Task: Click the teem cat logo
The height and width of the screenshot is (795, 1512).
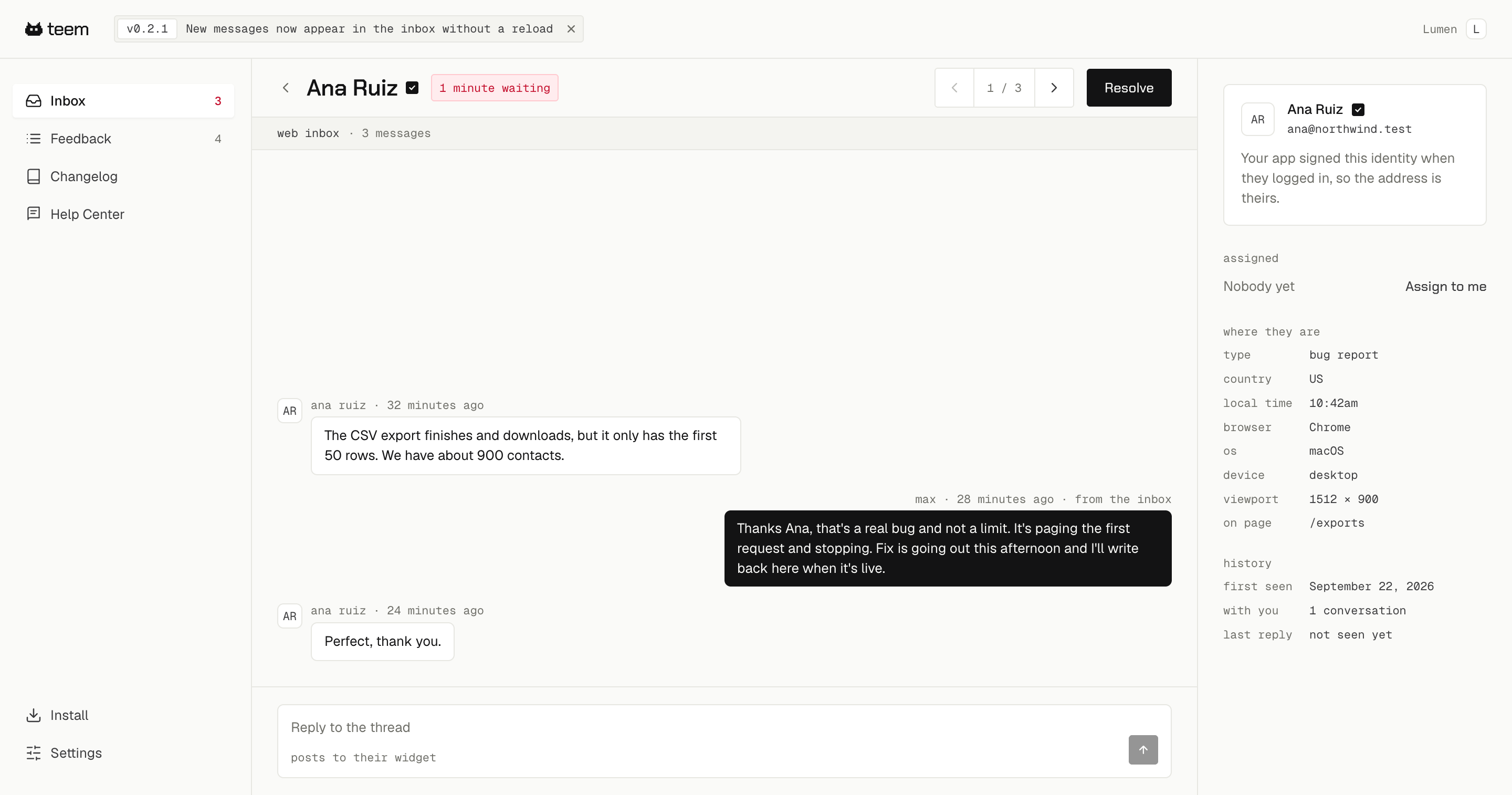Action: pyautogui.click(x=57, y=29)
